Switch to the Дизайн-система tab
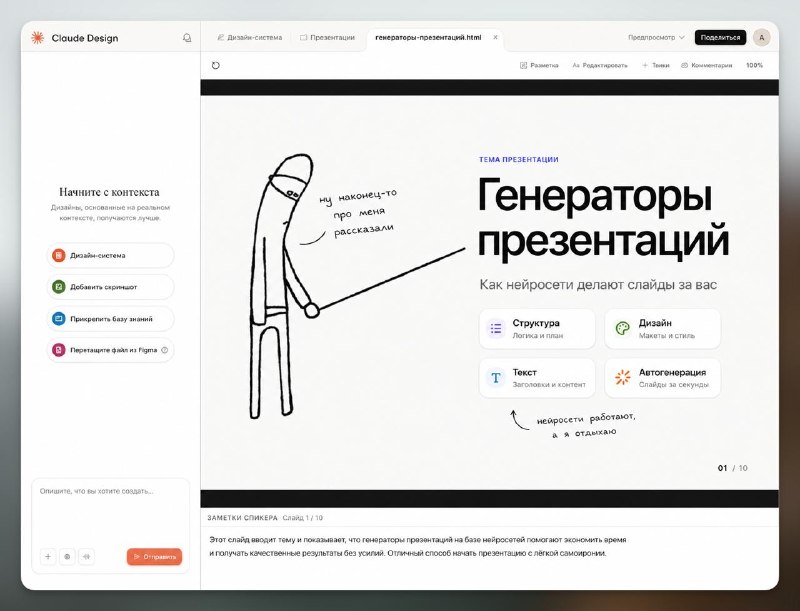The height and width of the screenshot is (611, 800). pyautogui.click(x=249, y=37)
